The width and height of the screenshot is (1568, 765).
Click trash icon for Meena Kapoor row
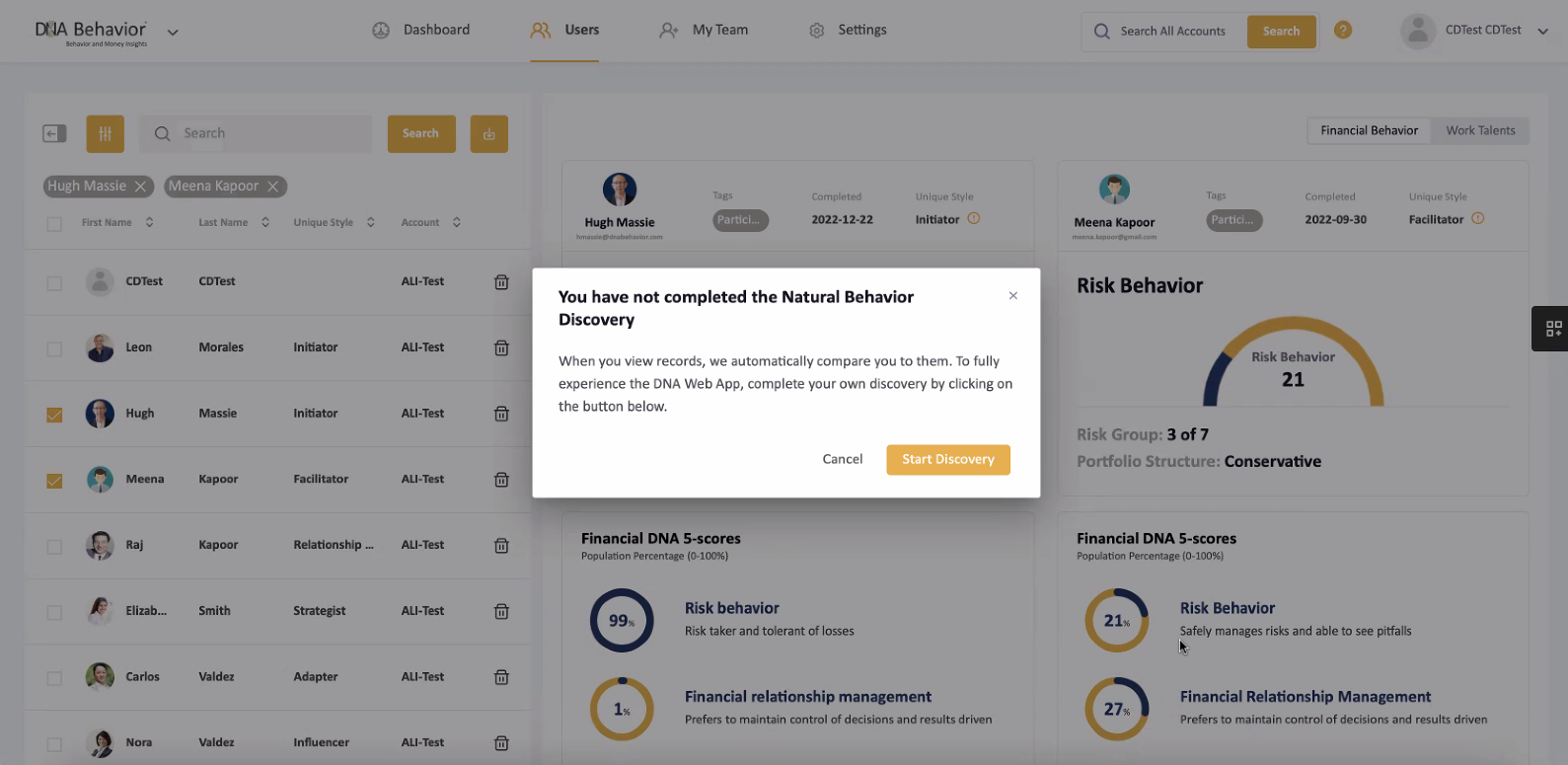[x=501, y=479]
